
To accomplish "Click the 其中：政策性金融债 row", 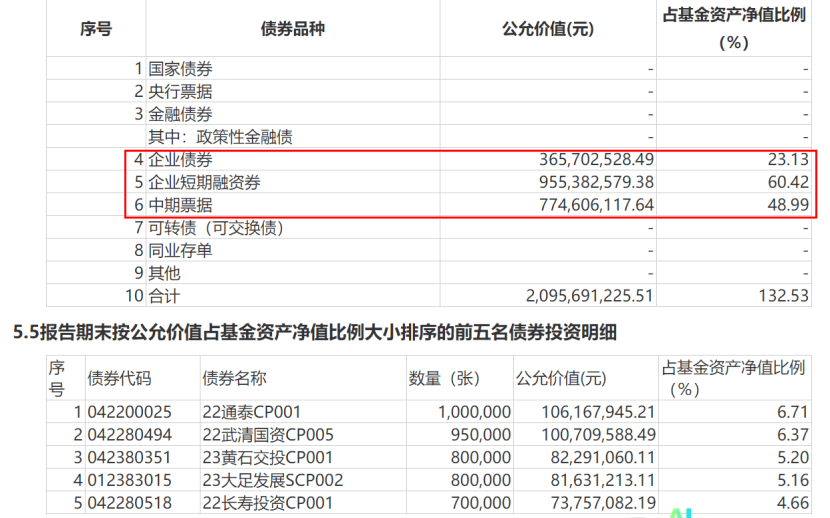I will point(220,137).
